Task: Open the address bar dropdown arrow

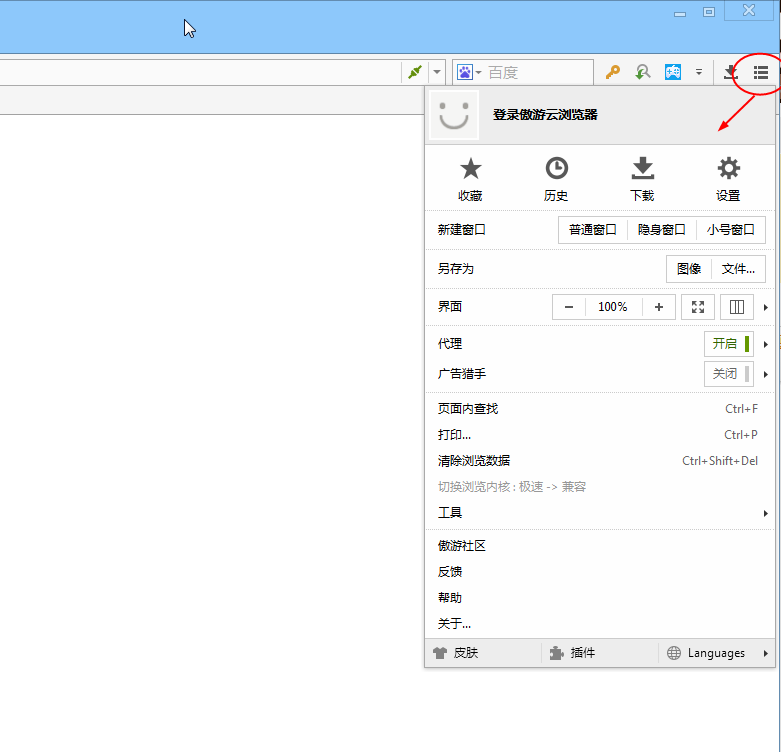Action: pos(437,72)
